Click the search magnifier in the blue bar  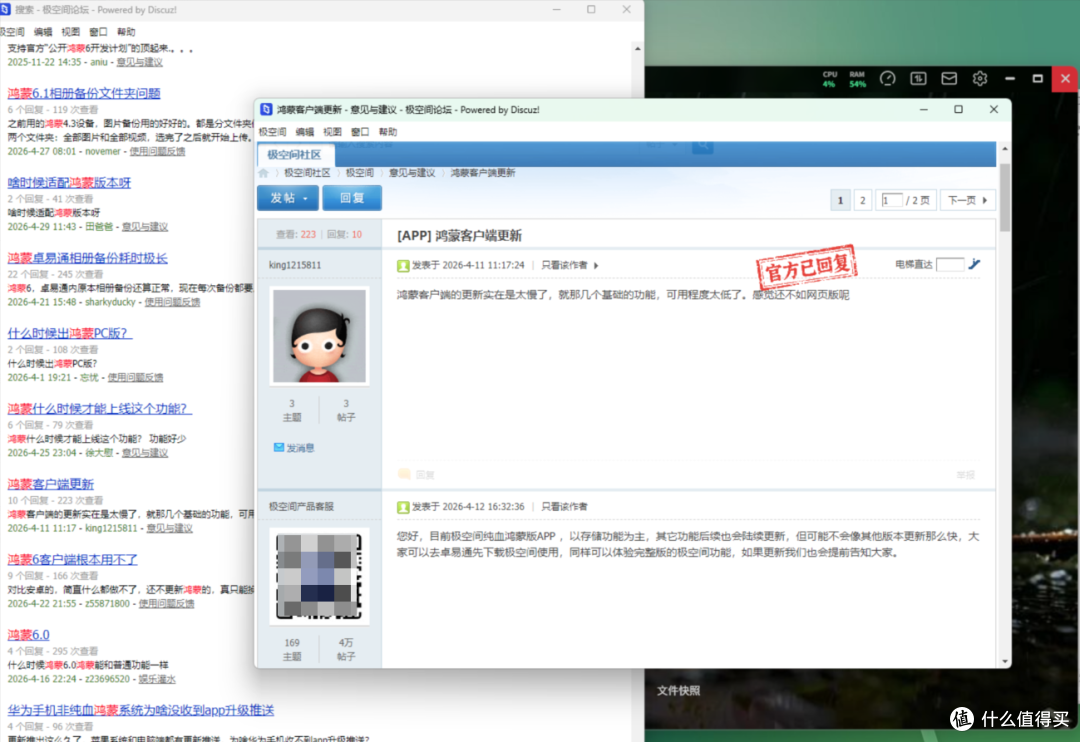tap(703, 146)
